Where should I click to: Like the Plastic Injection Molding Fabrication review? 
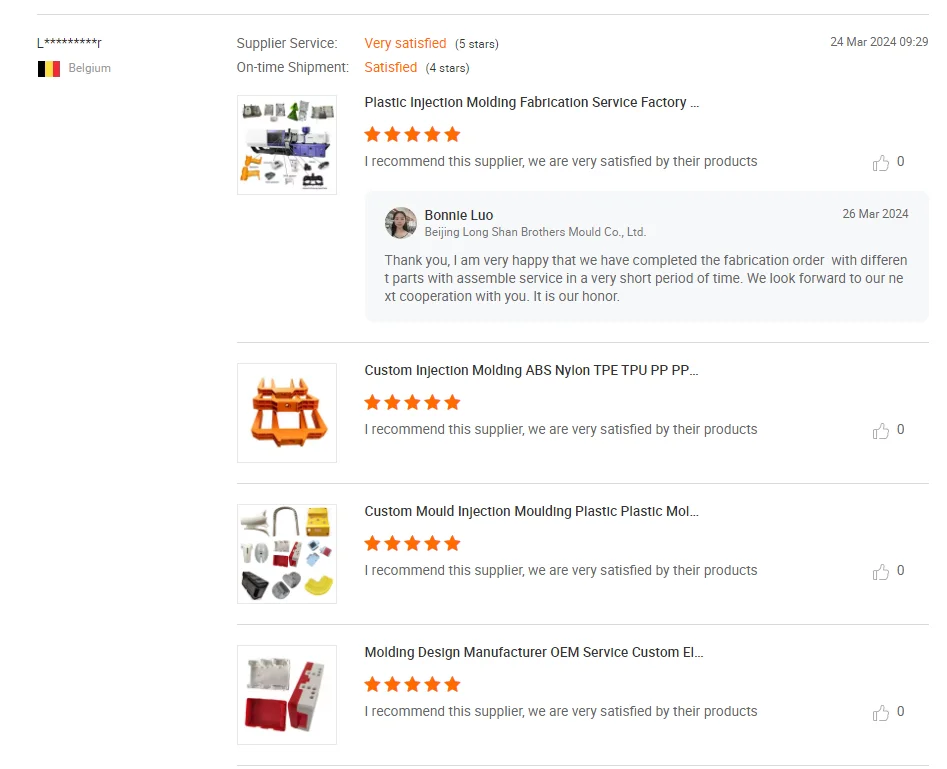coord(881,162)
